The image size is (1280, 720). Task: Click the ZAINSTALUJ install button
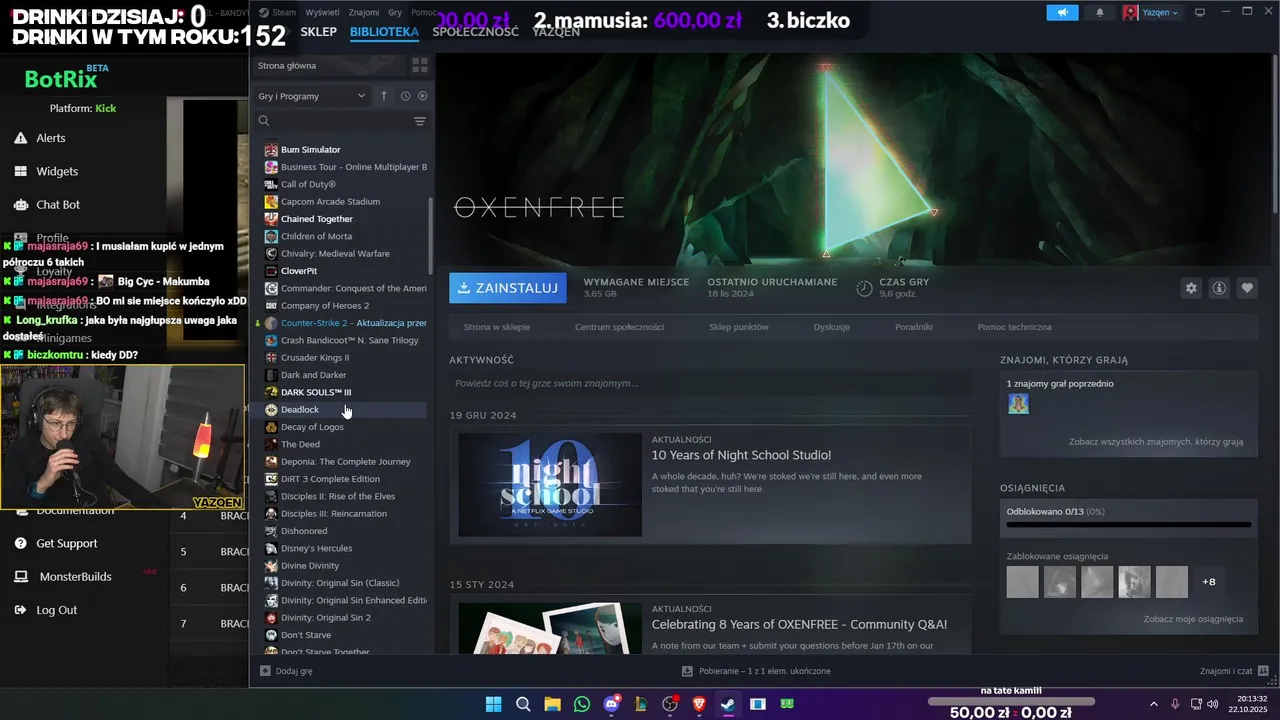coord(508,288)
